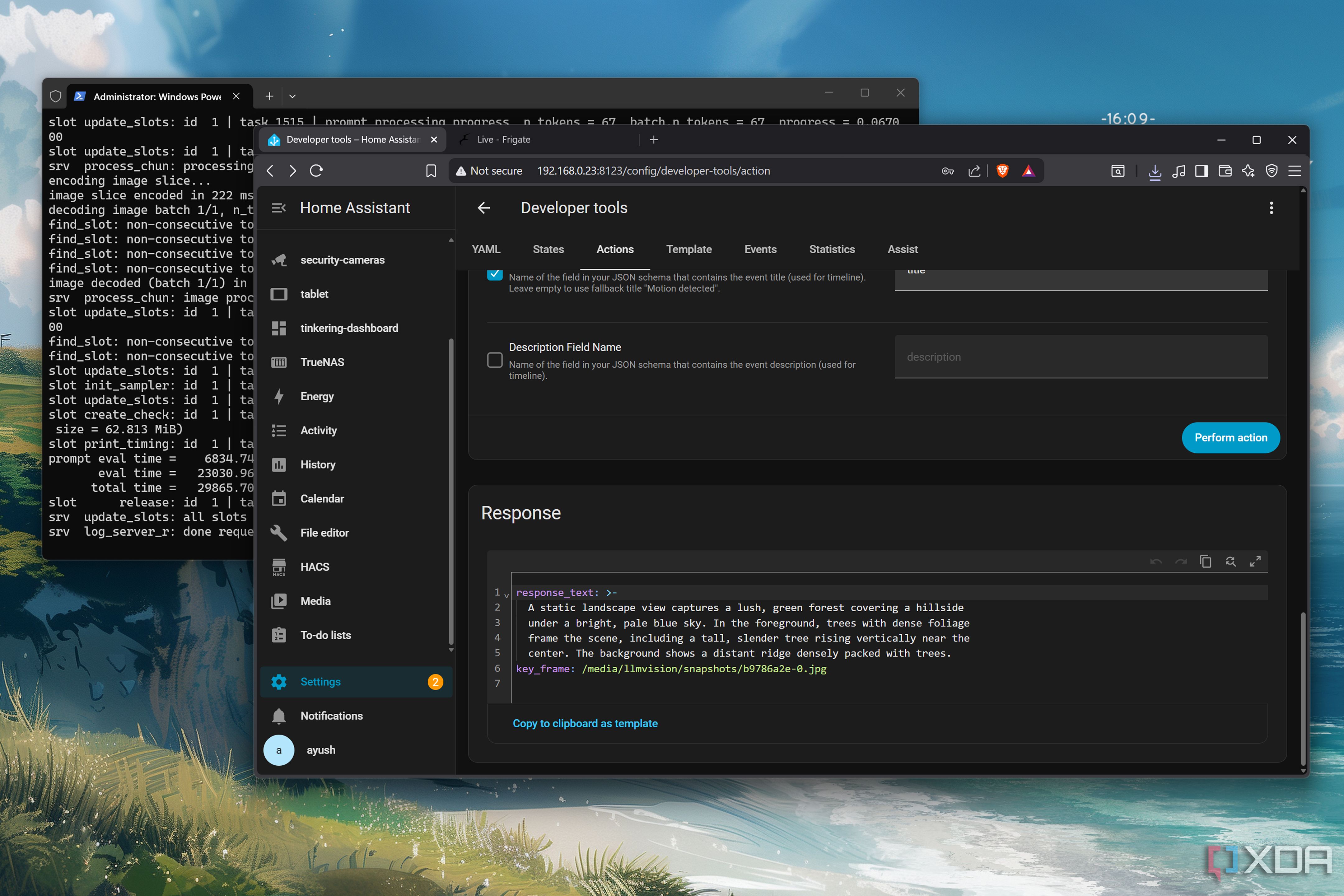Click the description input field

pos(1081,357)
